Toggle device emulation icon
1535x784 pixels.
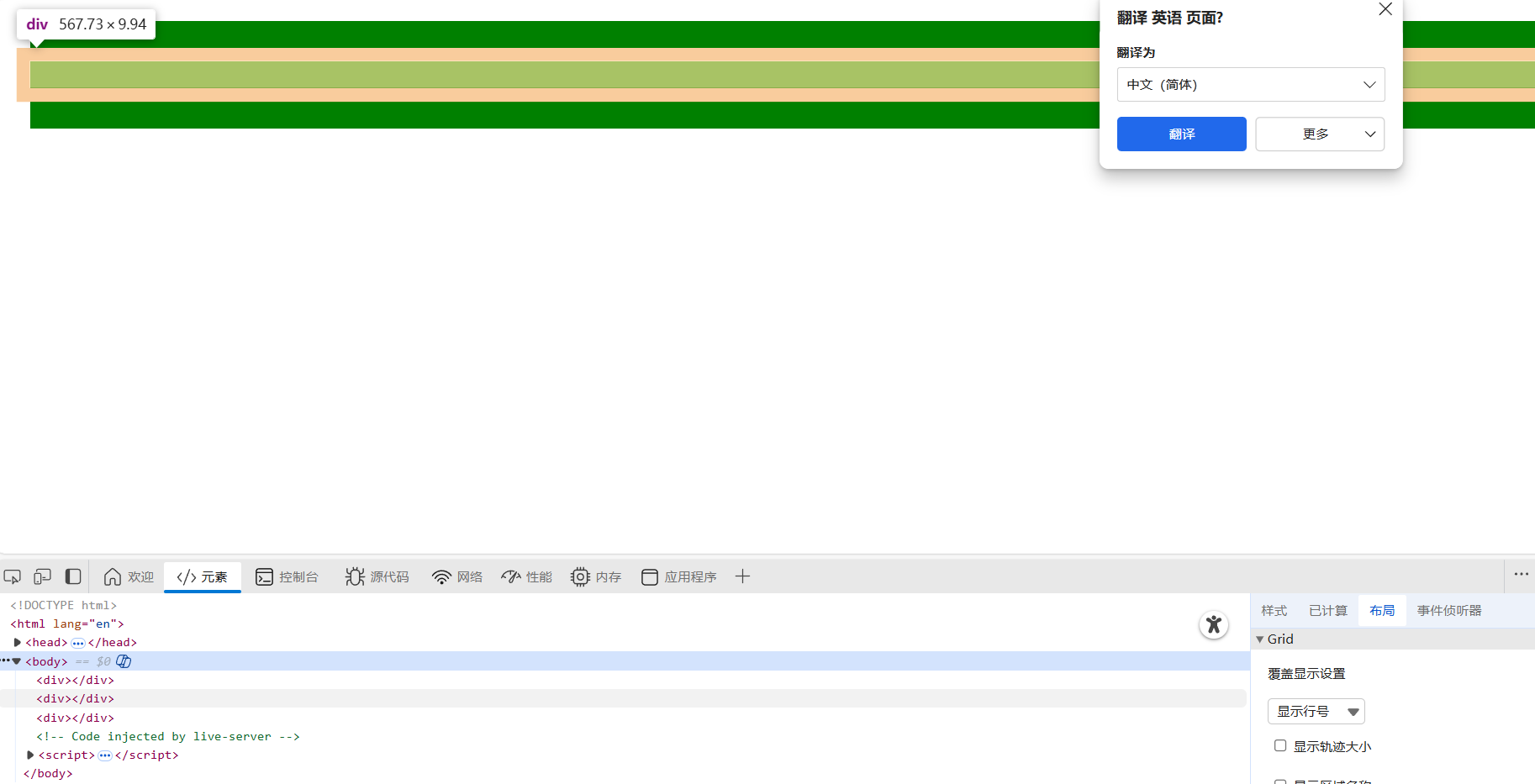click(x=43, y=577)
